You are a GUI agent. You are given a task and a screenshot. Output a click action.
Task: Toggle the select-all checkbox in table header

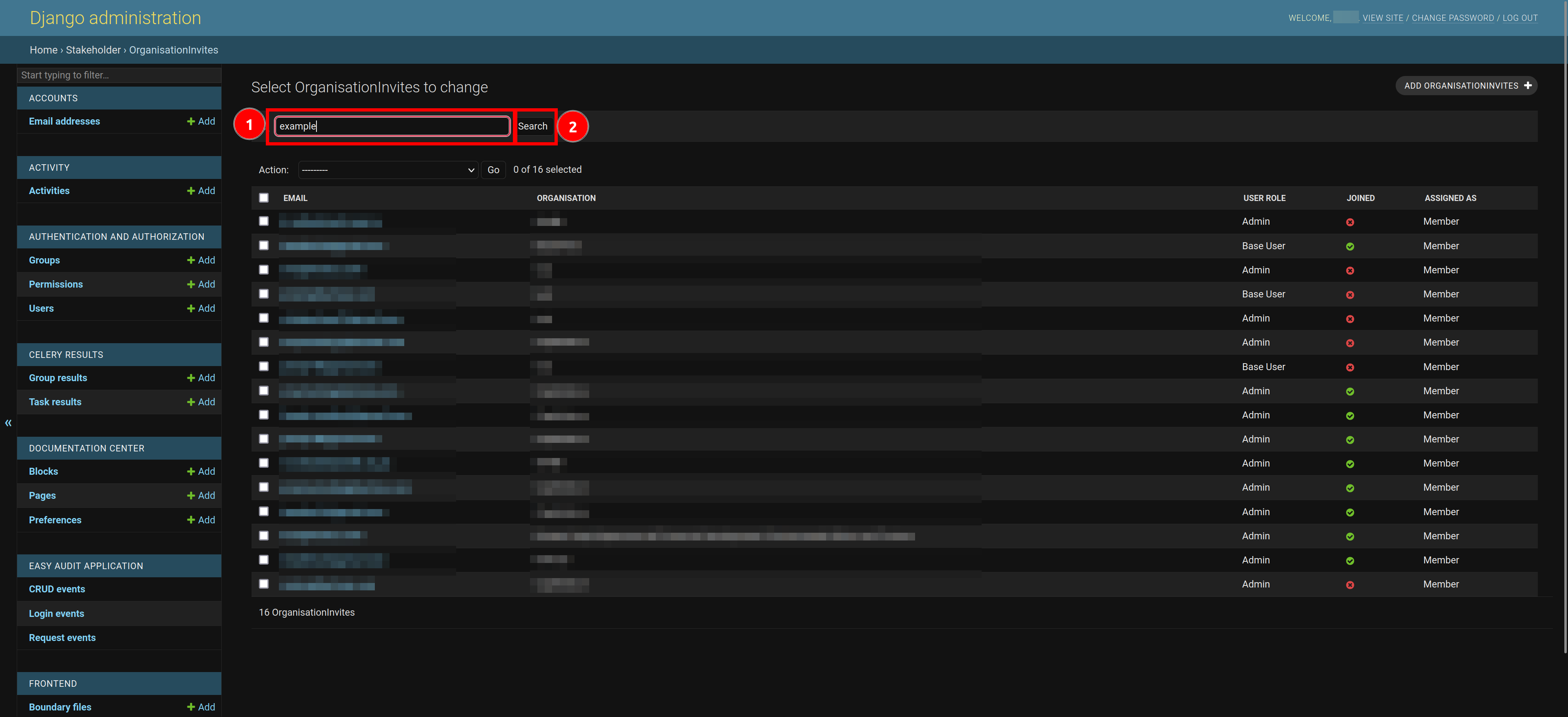coord(263,198)
